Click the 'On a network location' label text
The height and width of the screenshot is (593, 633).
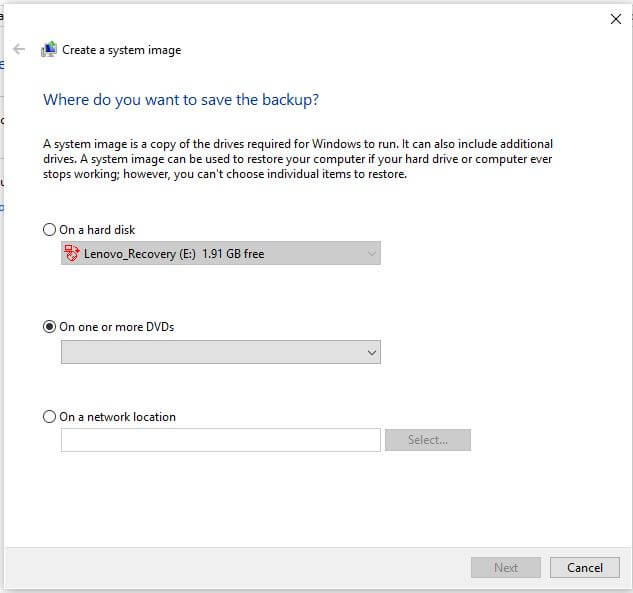click(x=117, y=417)
